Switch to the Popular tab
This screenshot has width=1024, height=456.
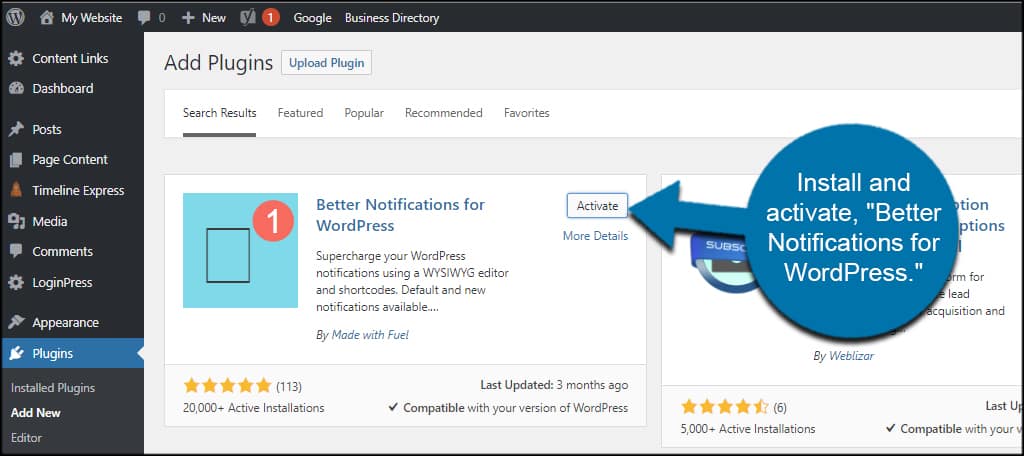[x=364, y=113]
